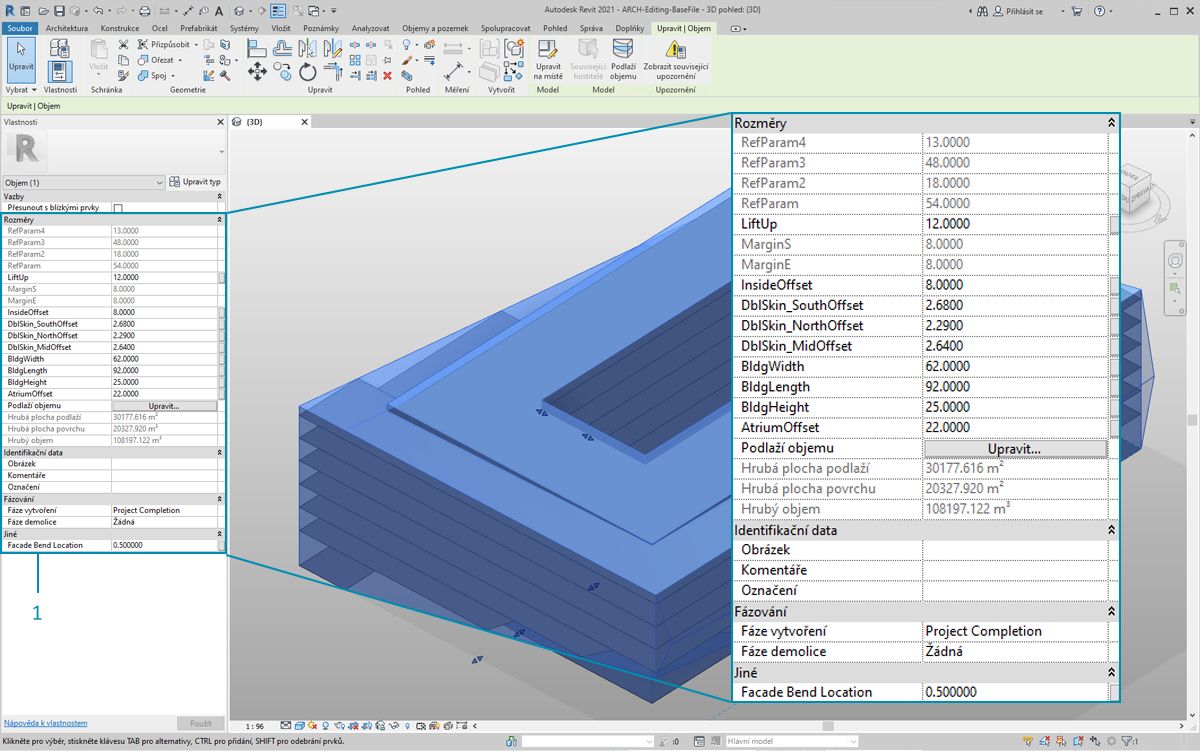Click small associate-parameter button beside Facade Bend Location

pos(222,545)
